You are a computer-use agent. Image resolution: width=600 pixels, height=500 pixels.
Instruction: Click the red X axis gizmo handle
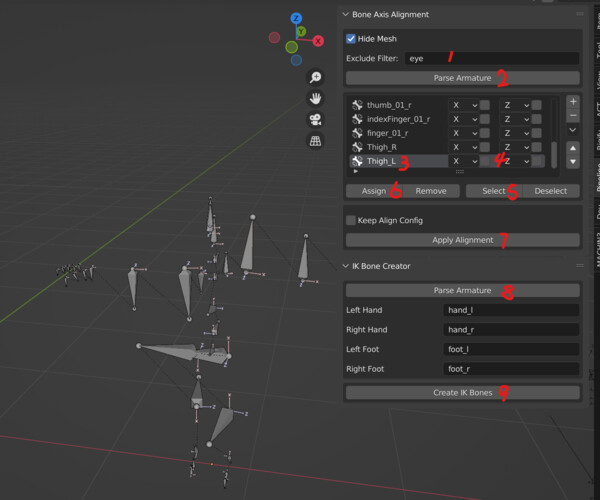(318, 41)
